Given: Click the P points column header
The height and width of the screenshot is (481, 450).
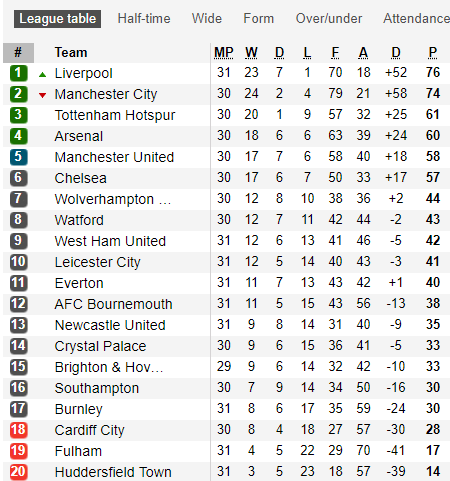Looking at the screenshot, I should [433, 53].
